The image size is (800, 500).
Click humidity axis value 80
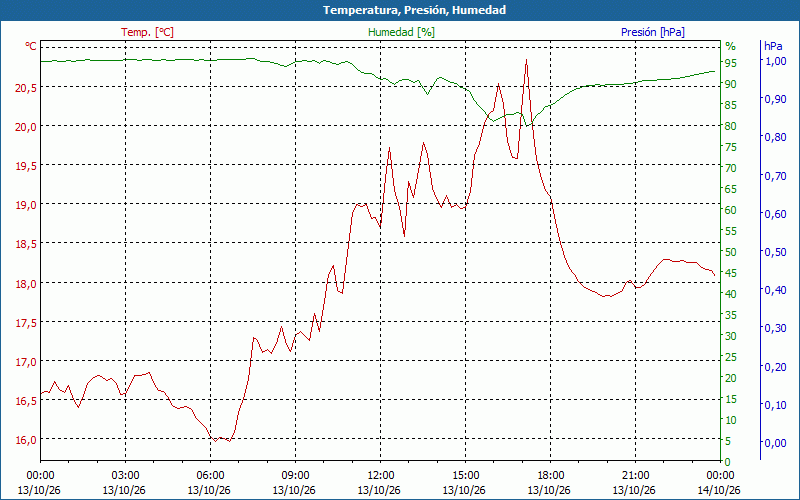click(x=731, y=126)
